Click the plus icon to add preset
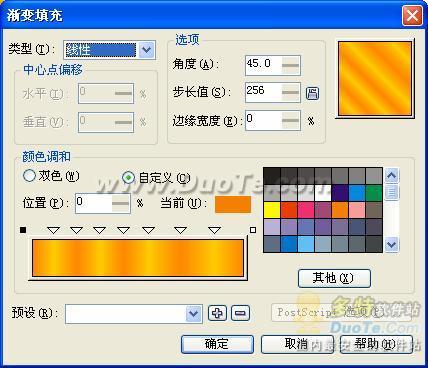The height and width of the screenshot is (368, 428). click(x=217, y=313)
